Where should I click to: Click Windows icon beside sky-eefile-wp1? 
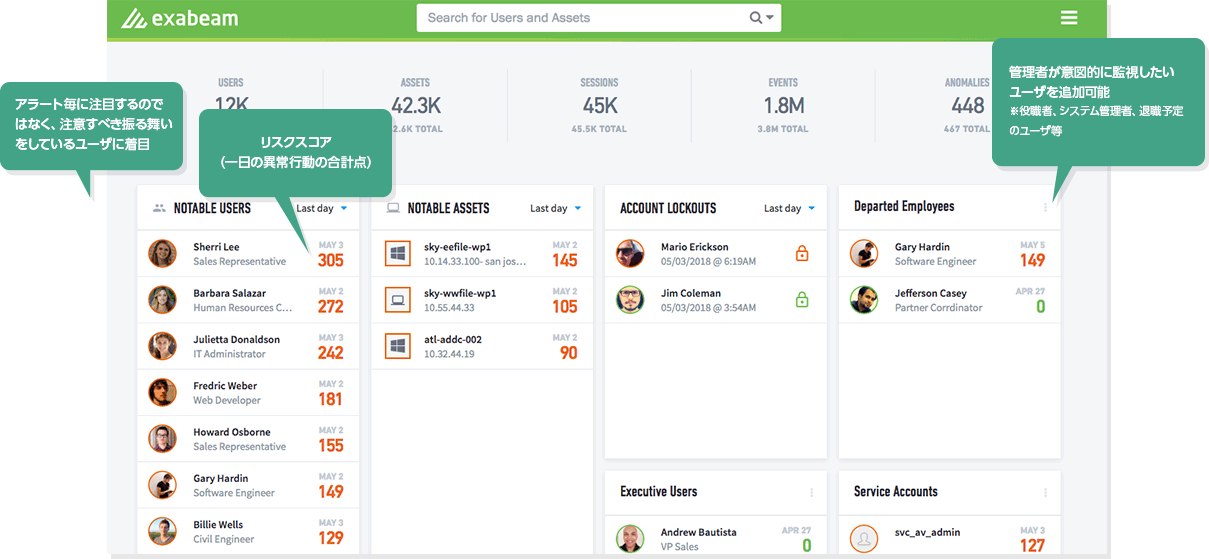[397, 254]
